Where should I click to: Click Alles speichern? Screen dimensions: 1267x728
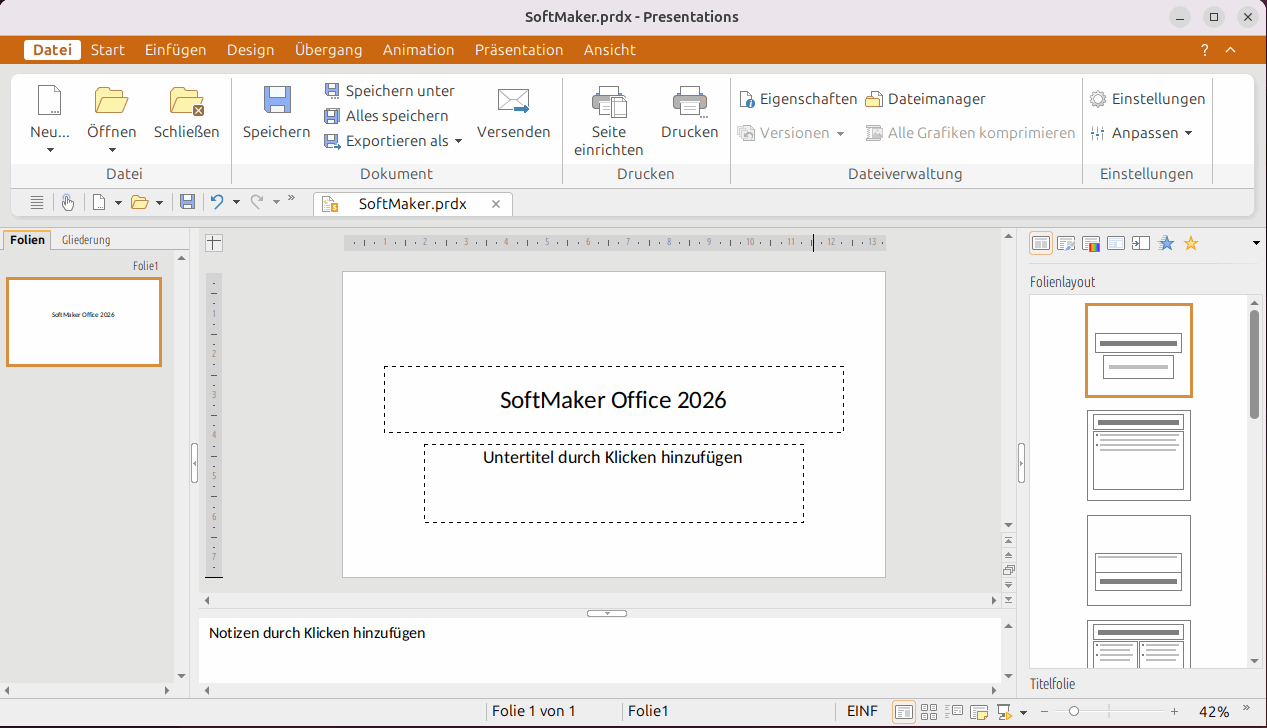pyautogui.click(x=386, y=116)
